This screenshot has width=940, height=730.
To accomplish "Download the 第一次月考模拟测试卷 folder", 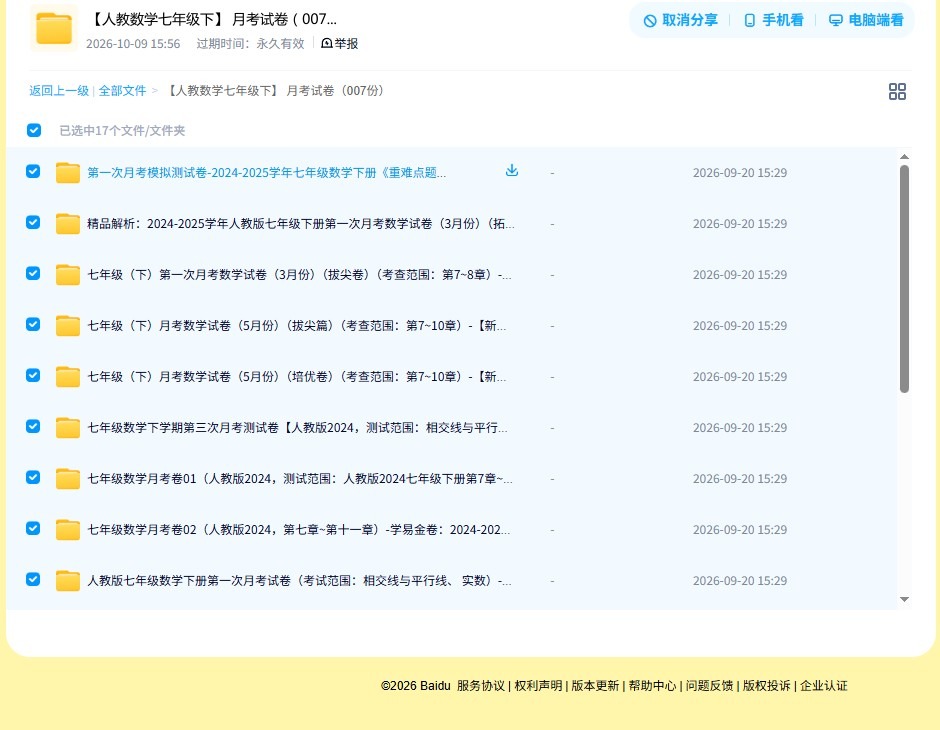I will (511, 171).
